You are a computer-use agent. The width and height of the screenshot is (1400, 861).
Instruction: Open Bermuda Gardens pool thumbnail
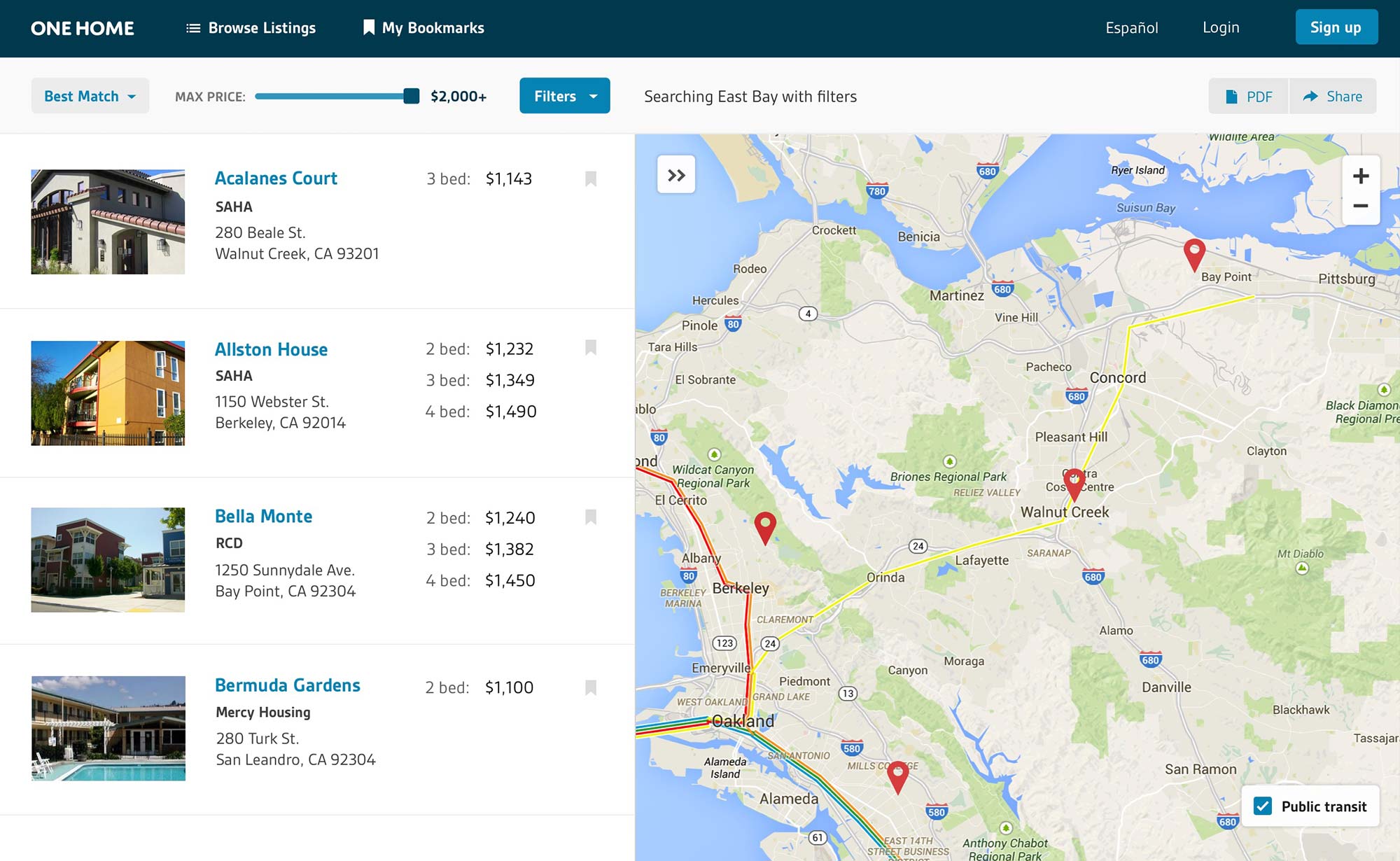click(108, 728)
